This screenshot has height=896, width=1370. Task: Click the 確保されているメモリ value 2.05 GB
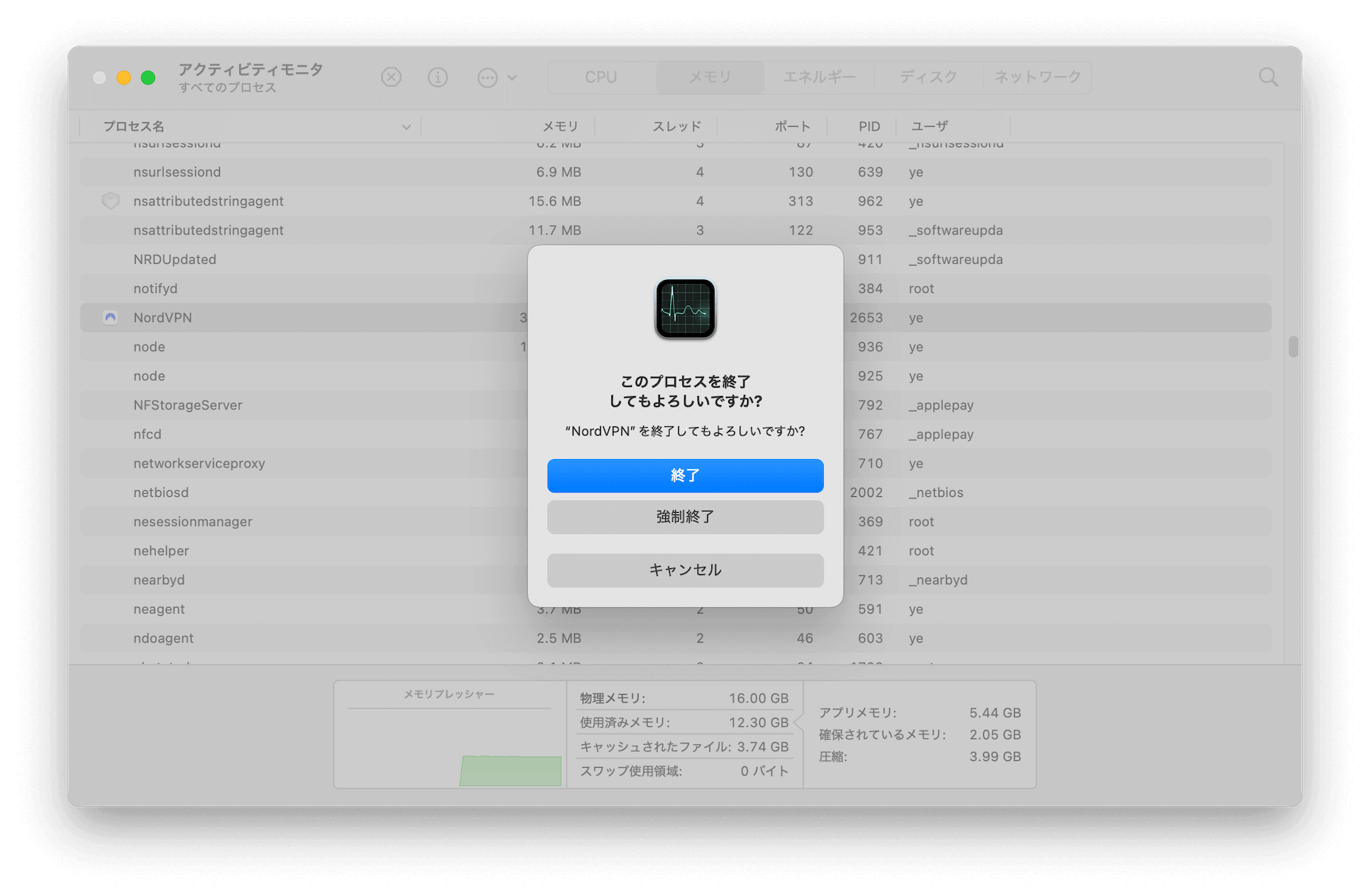coord(995,734)
